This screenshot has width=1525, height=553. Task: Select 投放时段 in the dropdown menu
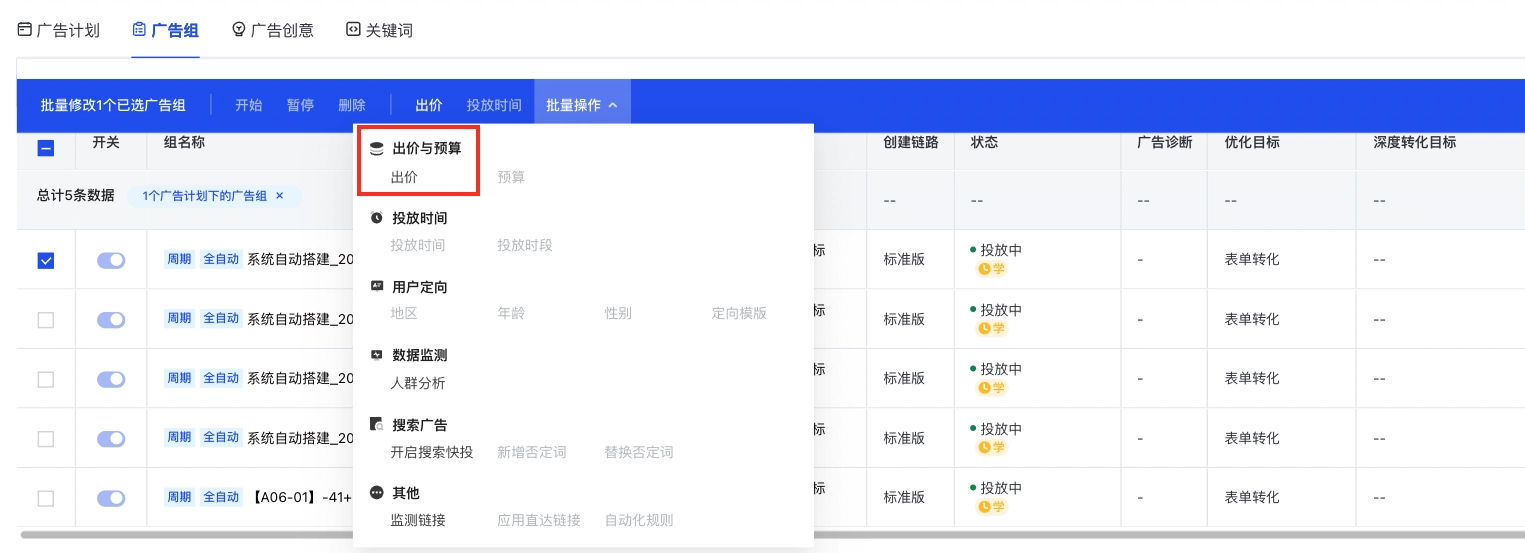(525, 245)
